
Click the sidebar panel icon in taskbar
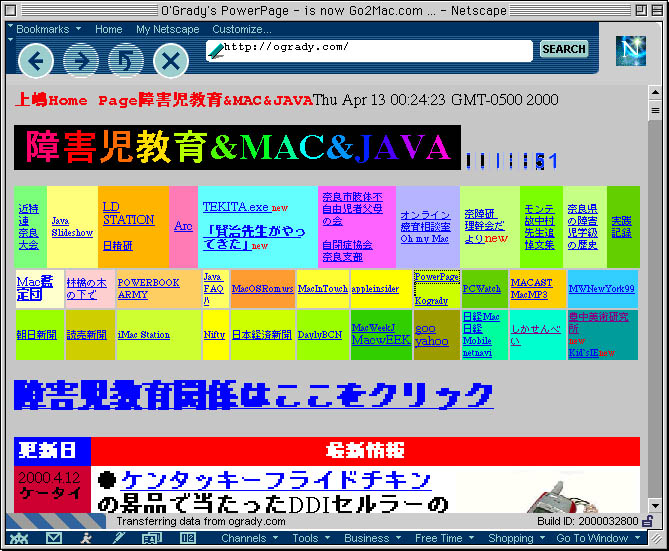[188, 538]
